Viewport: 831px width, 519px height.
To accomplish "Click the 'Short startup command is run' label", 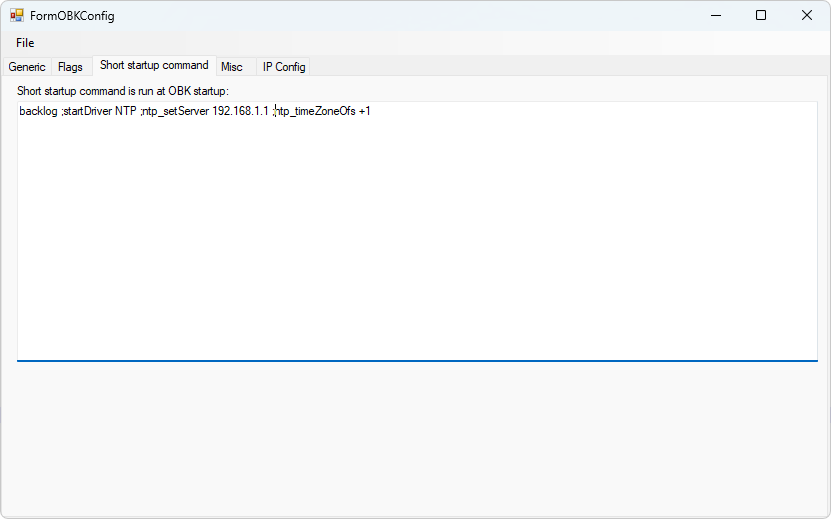I will pyautogui.click(x=123, y=91).
